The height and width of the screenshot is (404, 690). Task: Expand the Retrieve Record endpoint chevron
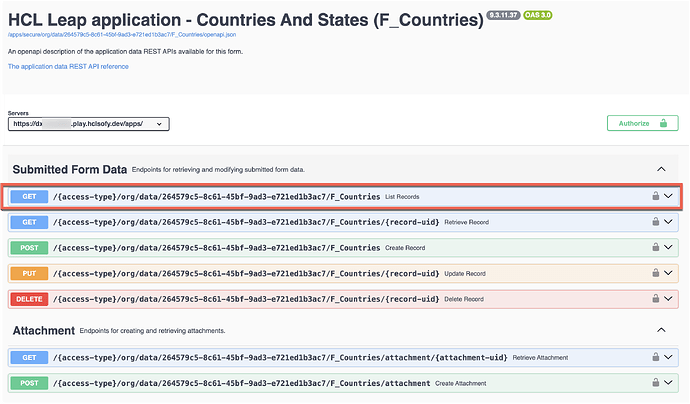(668, 221)
